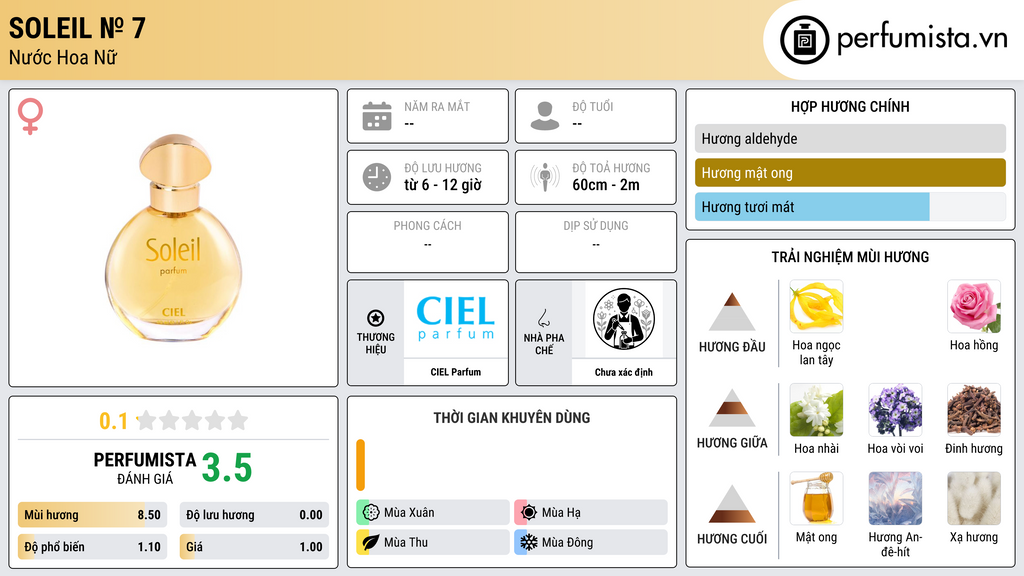Image resolution: width=1024 pixels, height=576 pixels.
Task: Click the Độ lưu hương 0.00 score bar
Action: [x=254, y=515]
